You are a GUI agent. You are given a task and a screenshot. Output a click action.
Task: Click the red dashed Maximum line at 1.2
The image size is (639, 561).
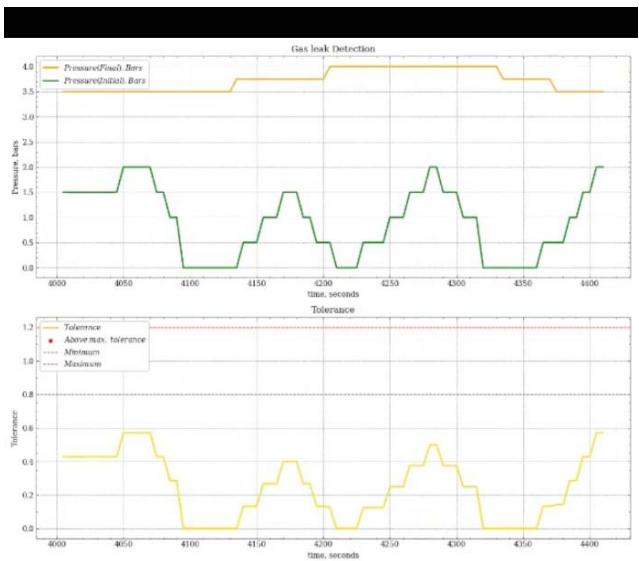pyautogui.click(x=400, y=328)
